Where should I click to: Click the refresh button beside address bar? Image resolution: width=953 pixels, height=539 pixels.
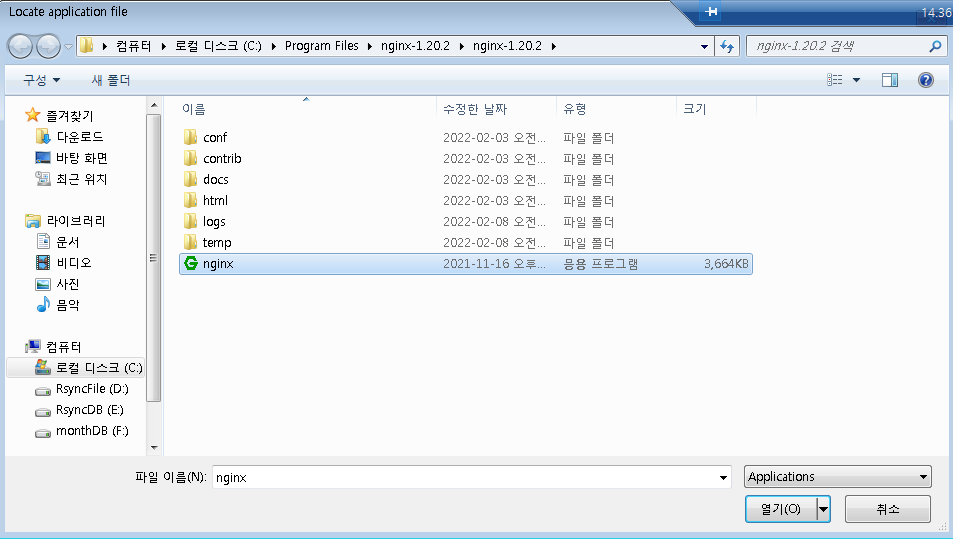[x=727, y=46]
